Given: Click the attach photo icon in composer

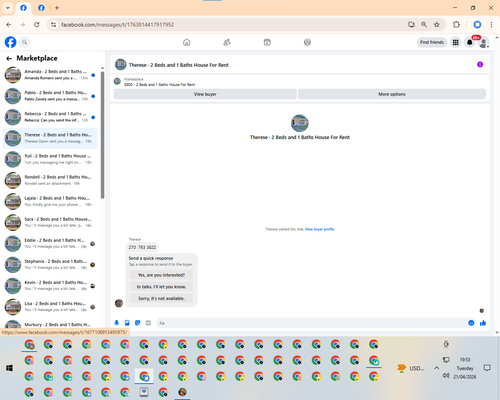Looking at the screenshot, I should [127, 323].
